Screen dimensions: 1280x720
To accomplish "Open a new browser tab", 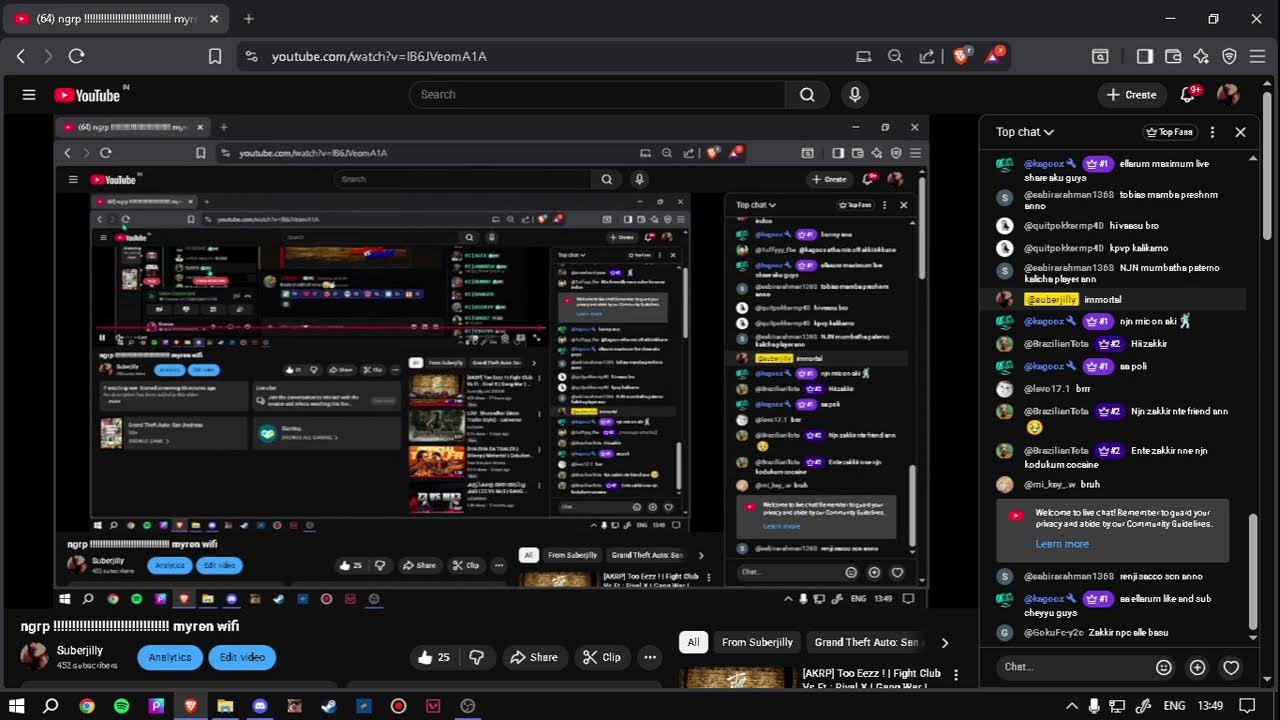I will point(249,19).
